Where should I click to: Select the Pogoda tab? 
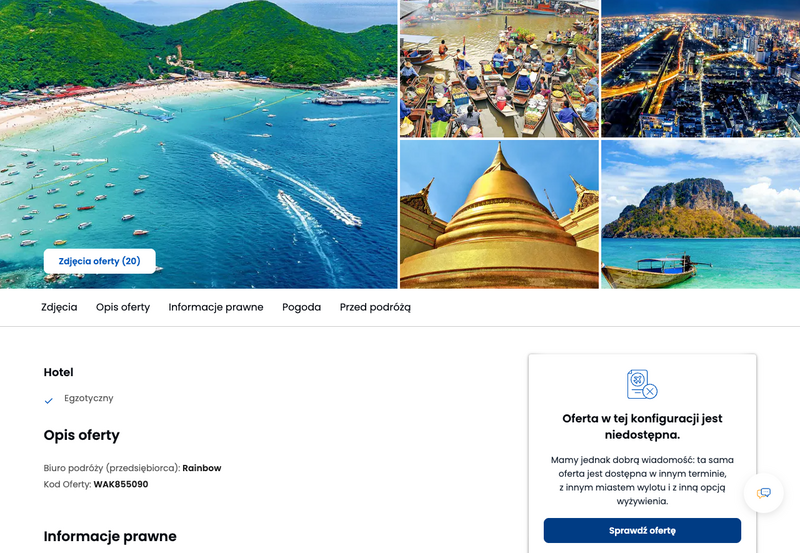pos(302,307)
